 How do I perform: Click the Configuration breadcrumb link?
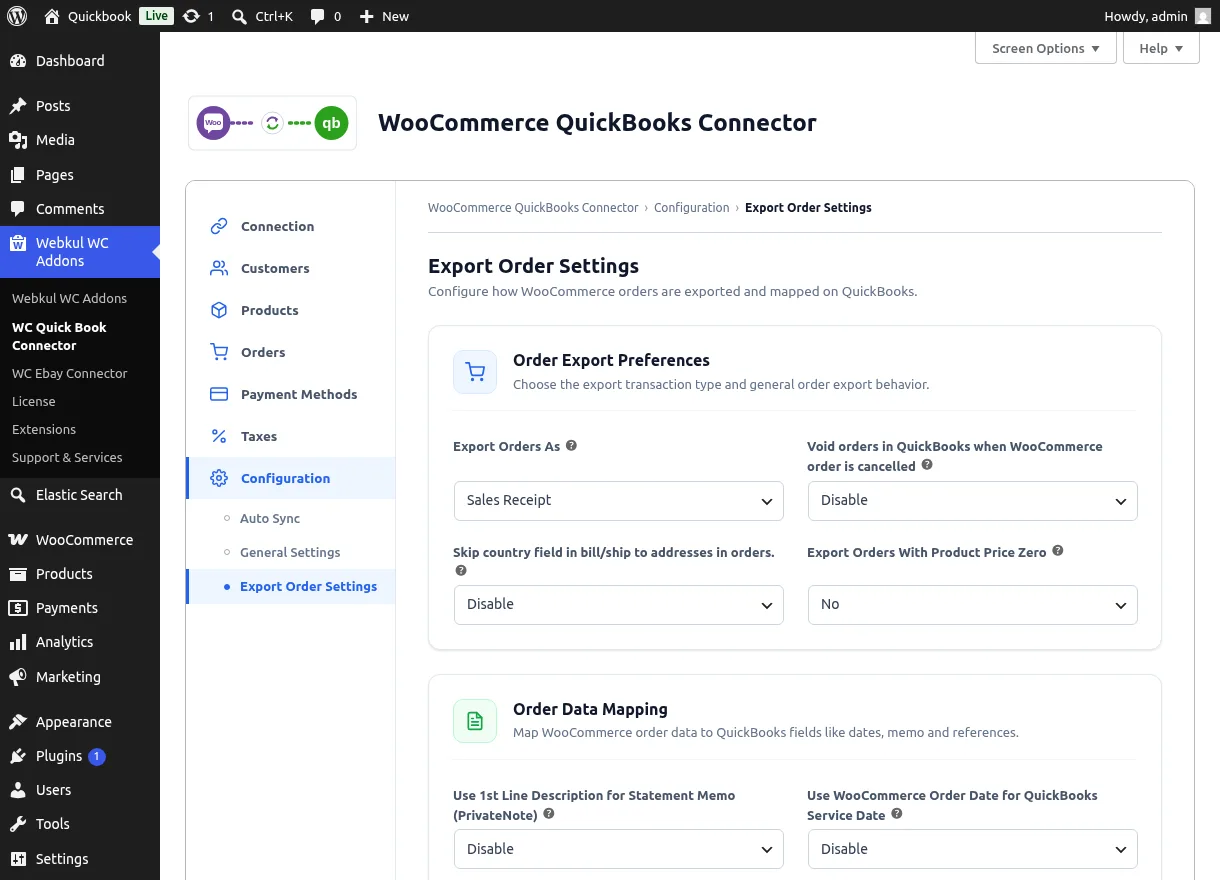pyautogui.click(x=692, y=208)
